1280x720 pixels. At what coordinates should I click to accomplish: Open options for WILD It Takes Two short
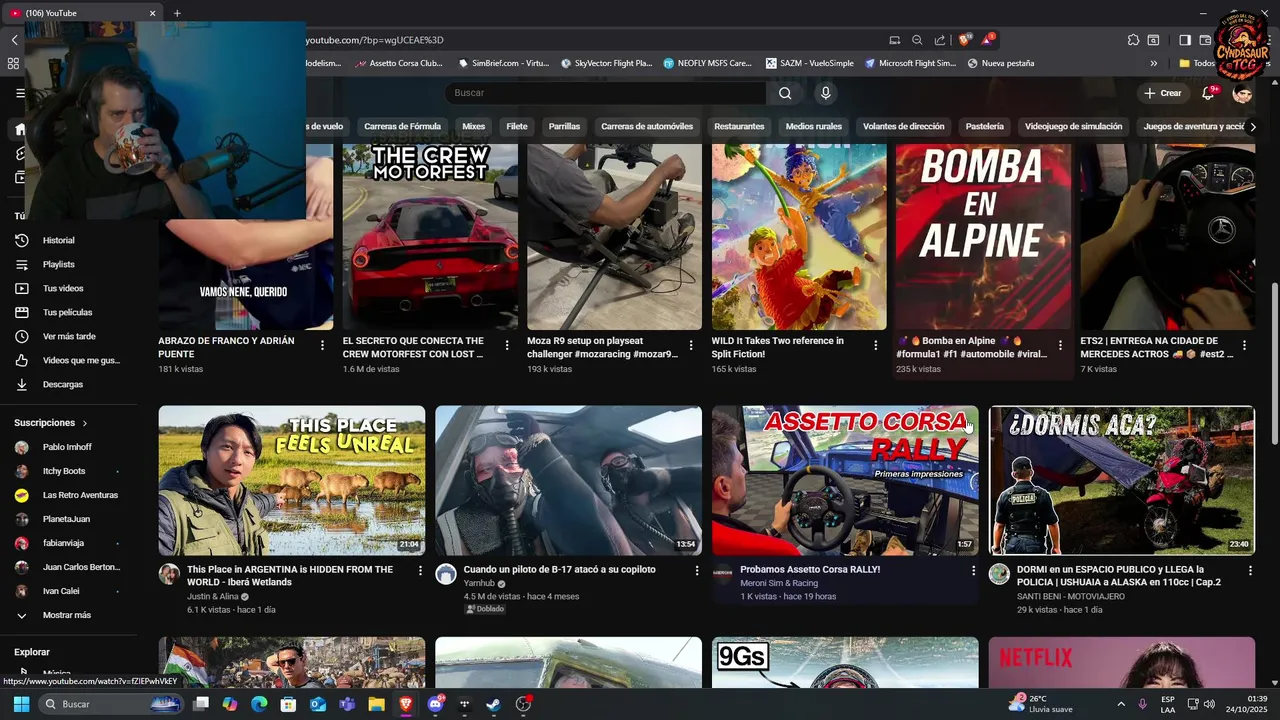(x=875, y=345)
